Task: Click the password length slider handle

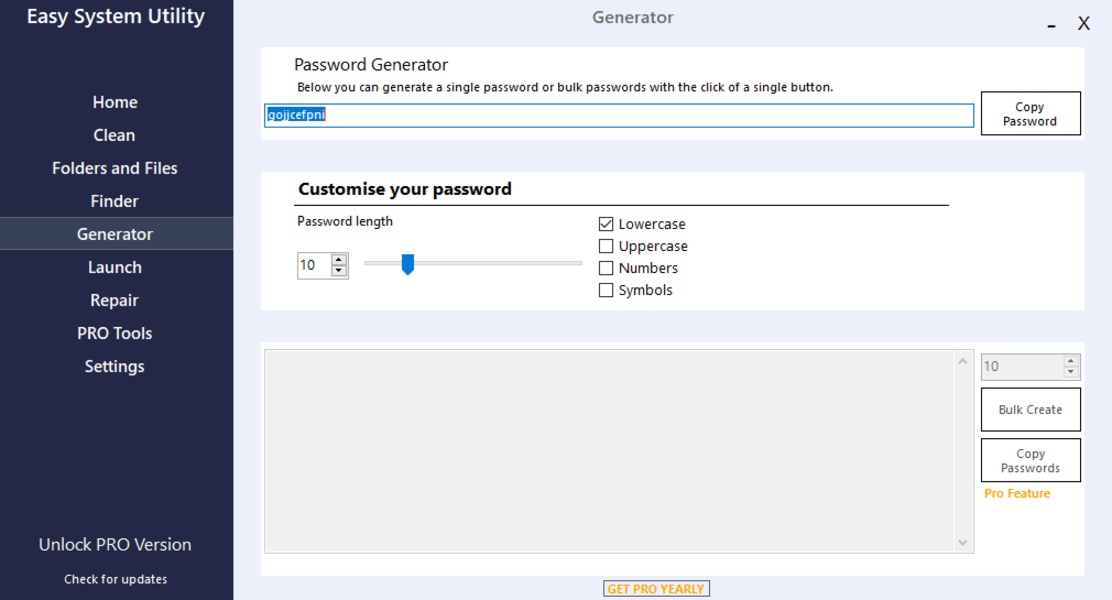Action: pos(407,264)
